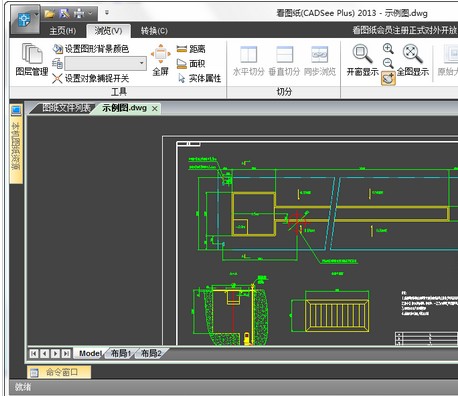Select the 实体属性 entity properties tool
458x396 pixels.
[x=199, y=78]
